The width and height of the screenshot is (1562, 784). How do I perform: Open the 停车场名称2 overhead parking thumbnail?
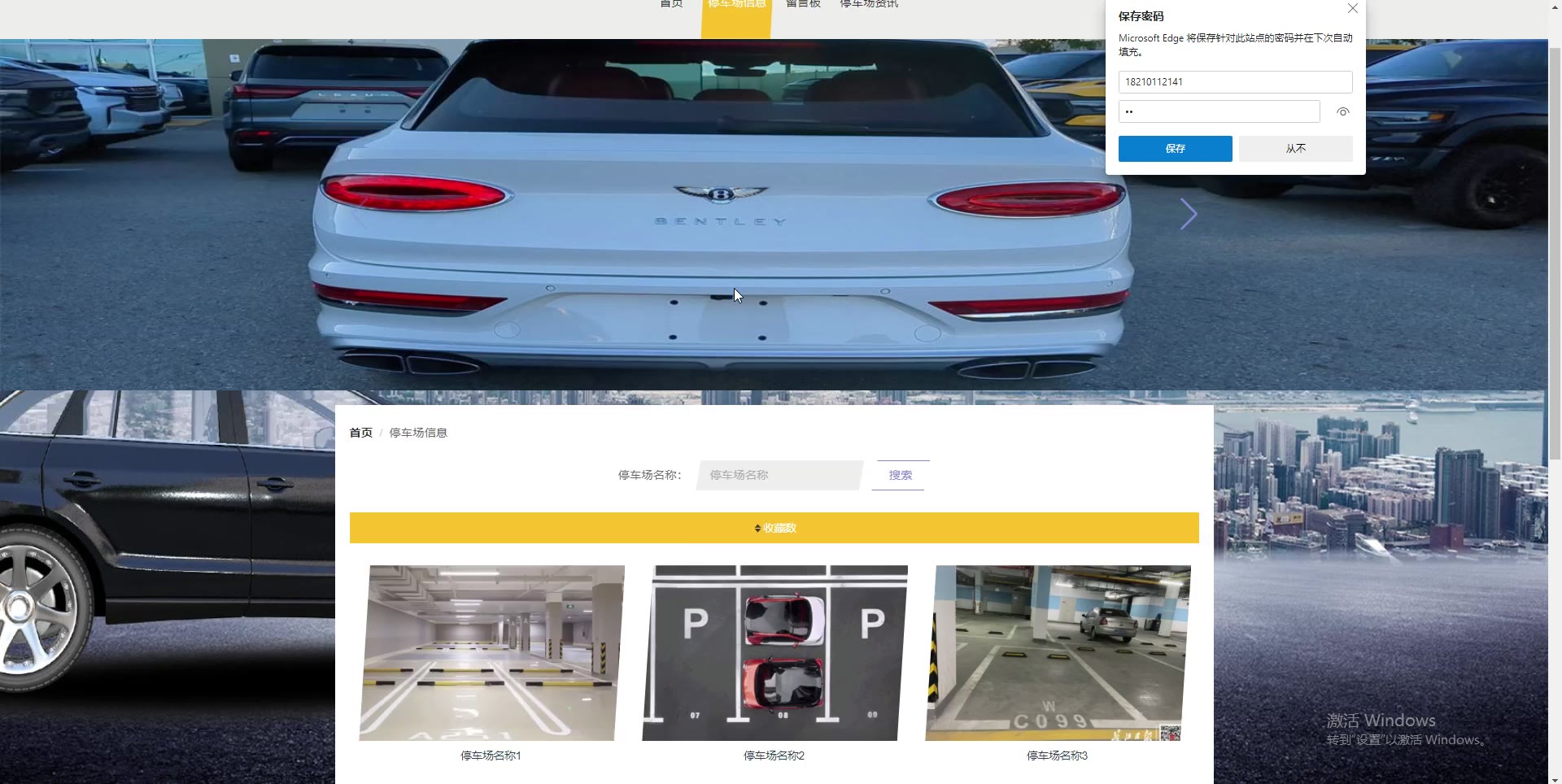point(774,653)
